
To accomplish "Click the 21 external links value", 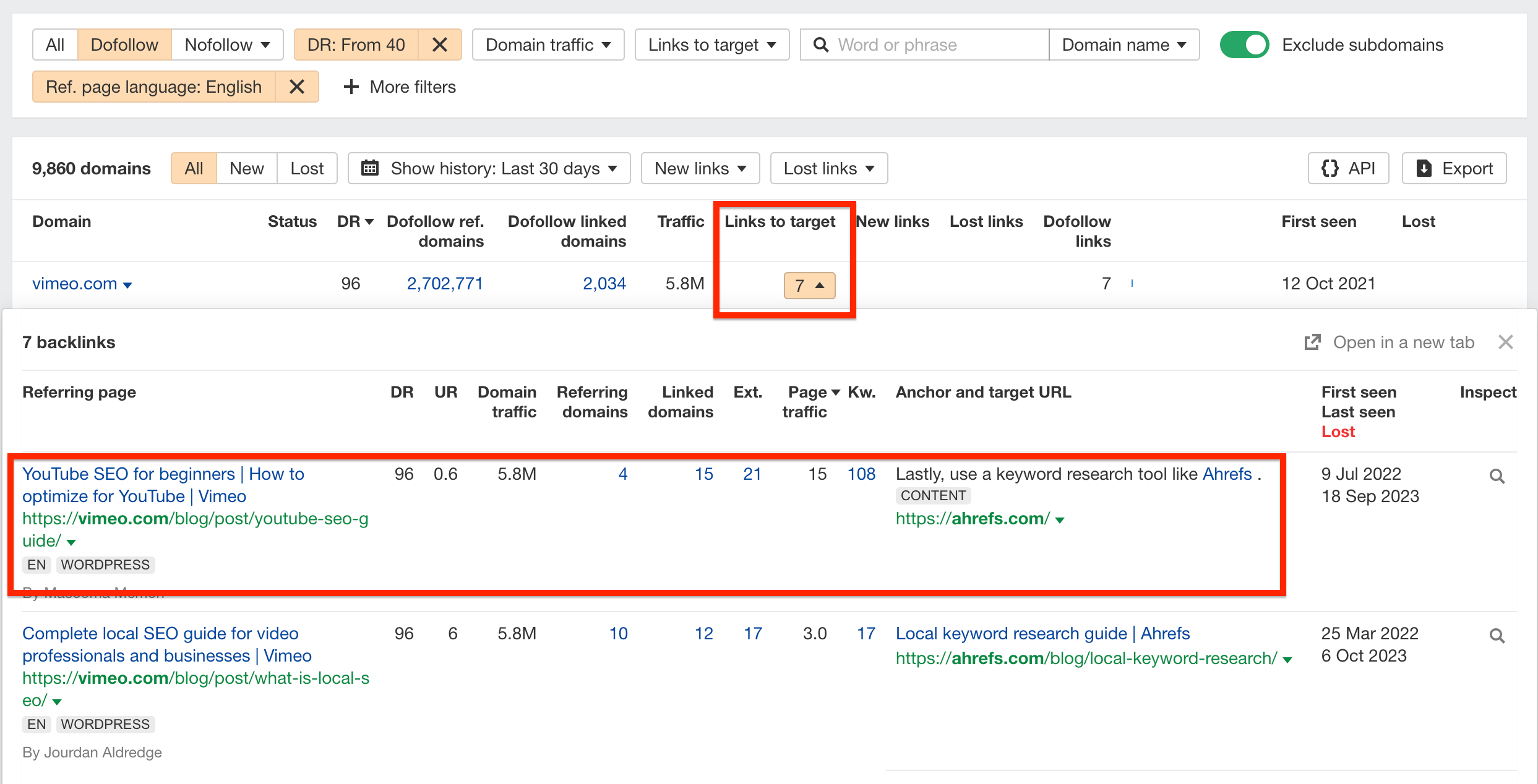I will (x=752, y=474).
